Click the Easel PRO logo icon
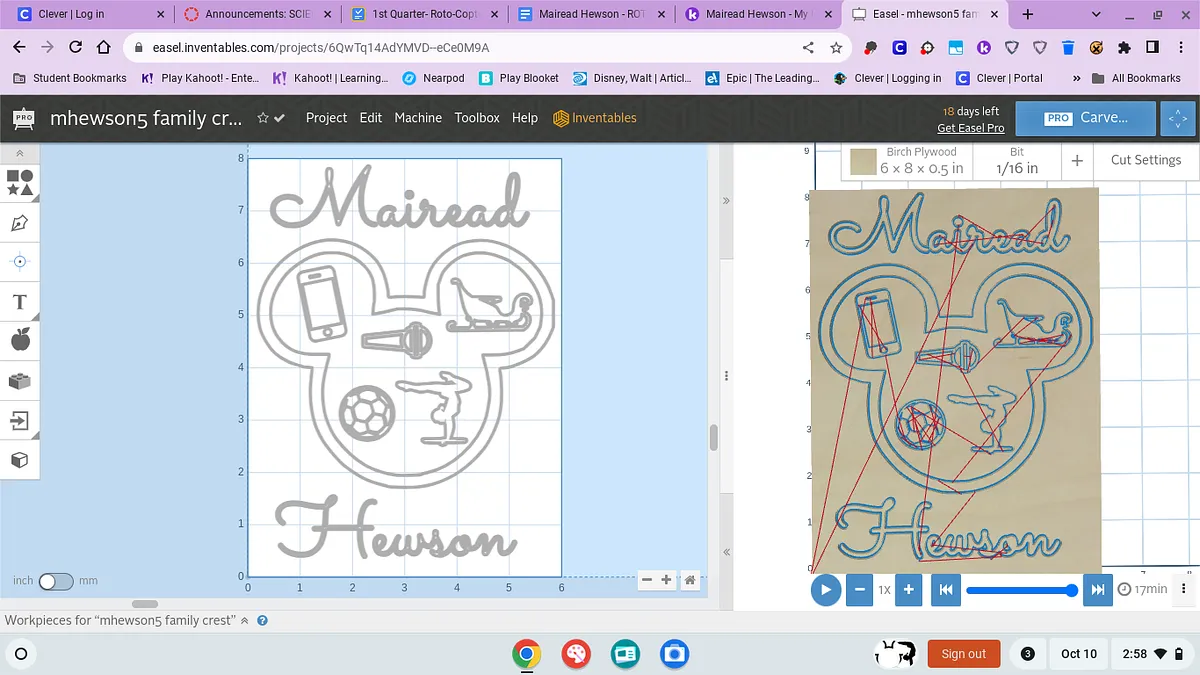This screenshot has width=1200, height=675. (x=24, y=118)
